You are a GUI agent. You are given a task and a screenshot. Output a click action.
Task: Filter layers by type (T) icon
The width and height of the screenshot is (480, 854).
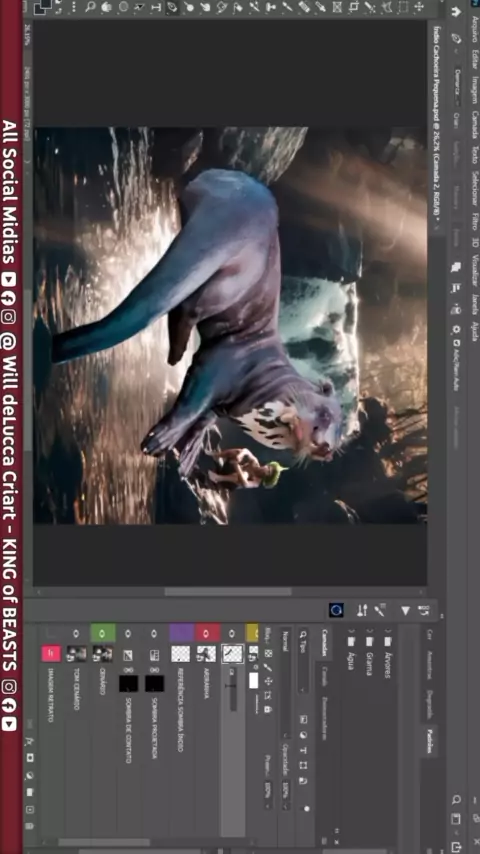(303, 749)
